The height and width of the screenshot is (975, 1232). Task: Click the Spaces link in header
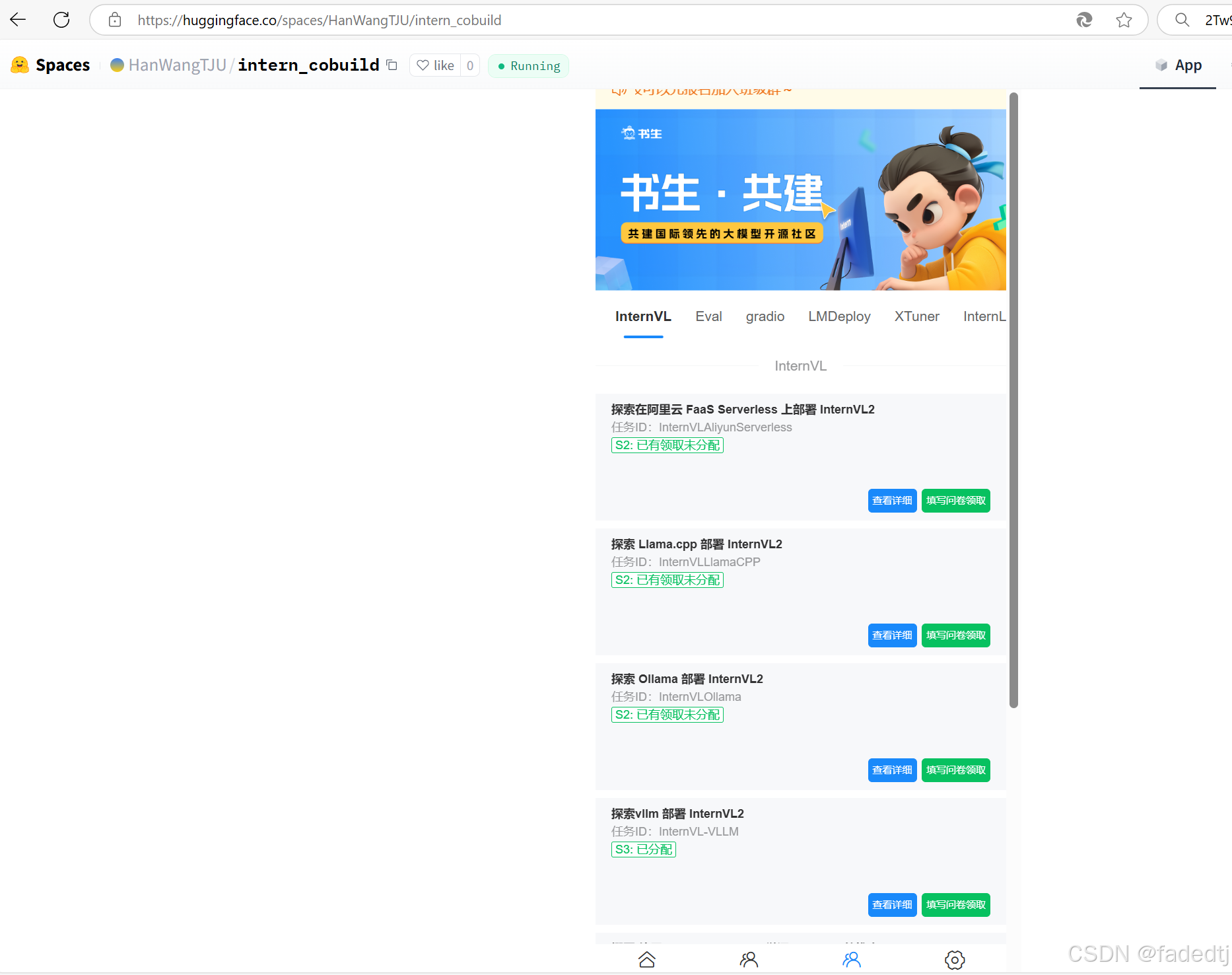[63, 65]
